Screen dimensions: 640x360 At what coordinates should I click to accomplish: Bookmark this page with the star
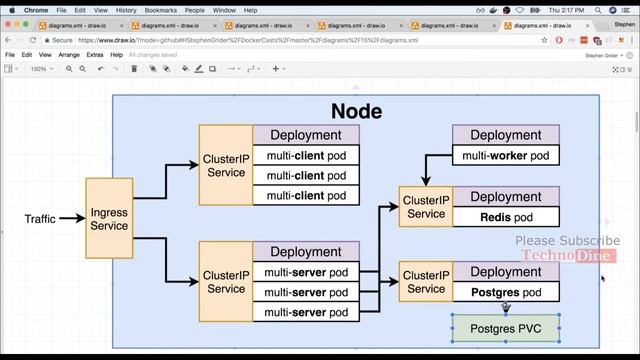[x=544, y=40]
